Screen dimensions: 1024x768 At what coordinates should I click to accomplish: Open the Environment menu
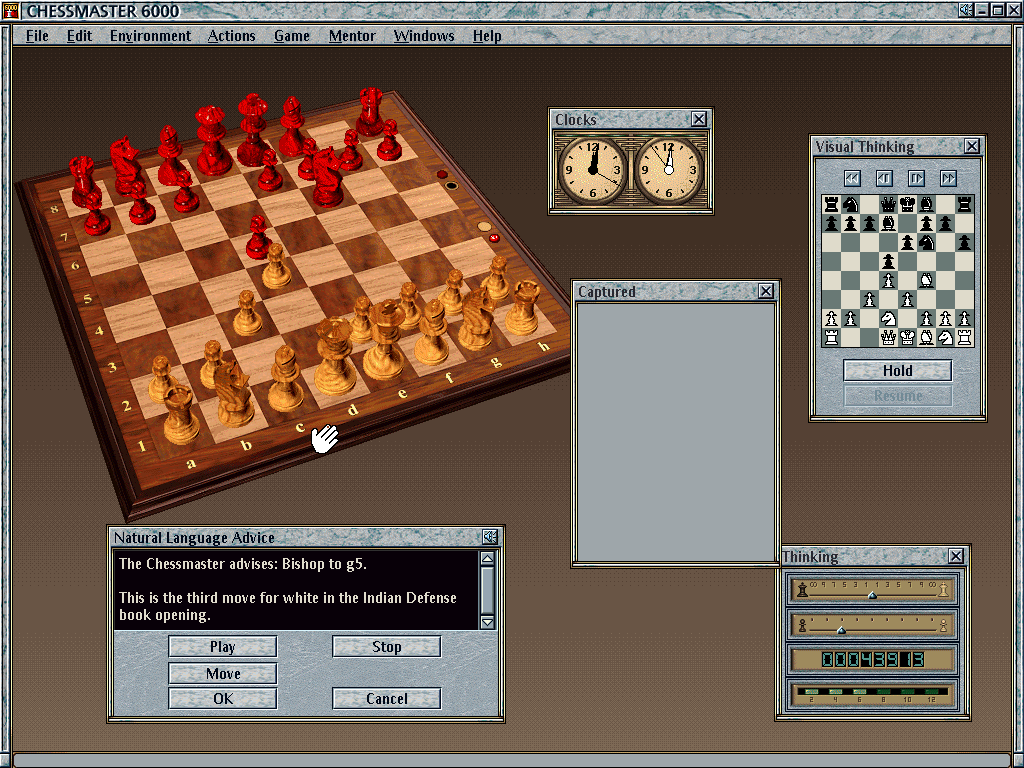coord(150,36)
